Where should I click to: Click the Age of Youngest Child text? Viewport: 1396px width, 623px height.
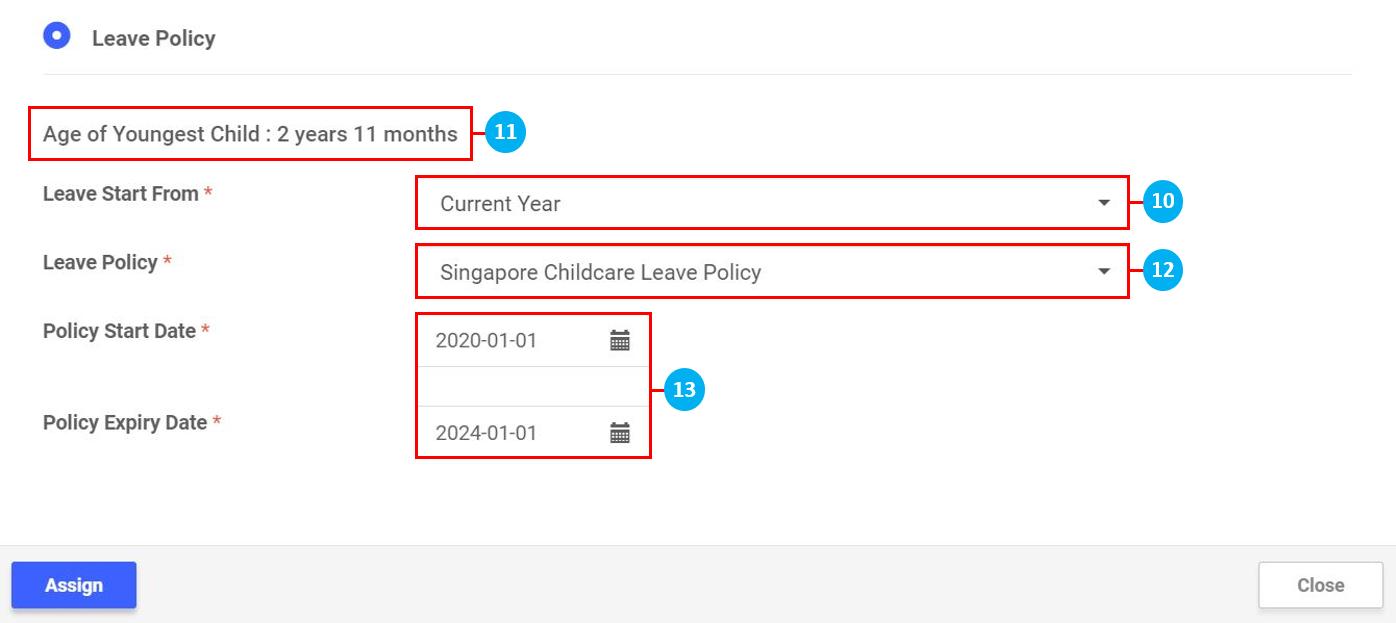250,134
